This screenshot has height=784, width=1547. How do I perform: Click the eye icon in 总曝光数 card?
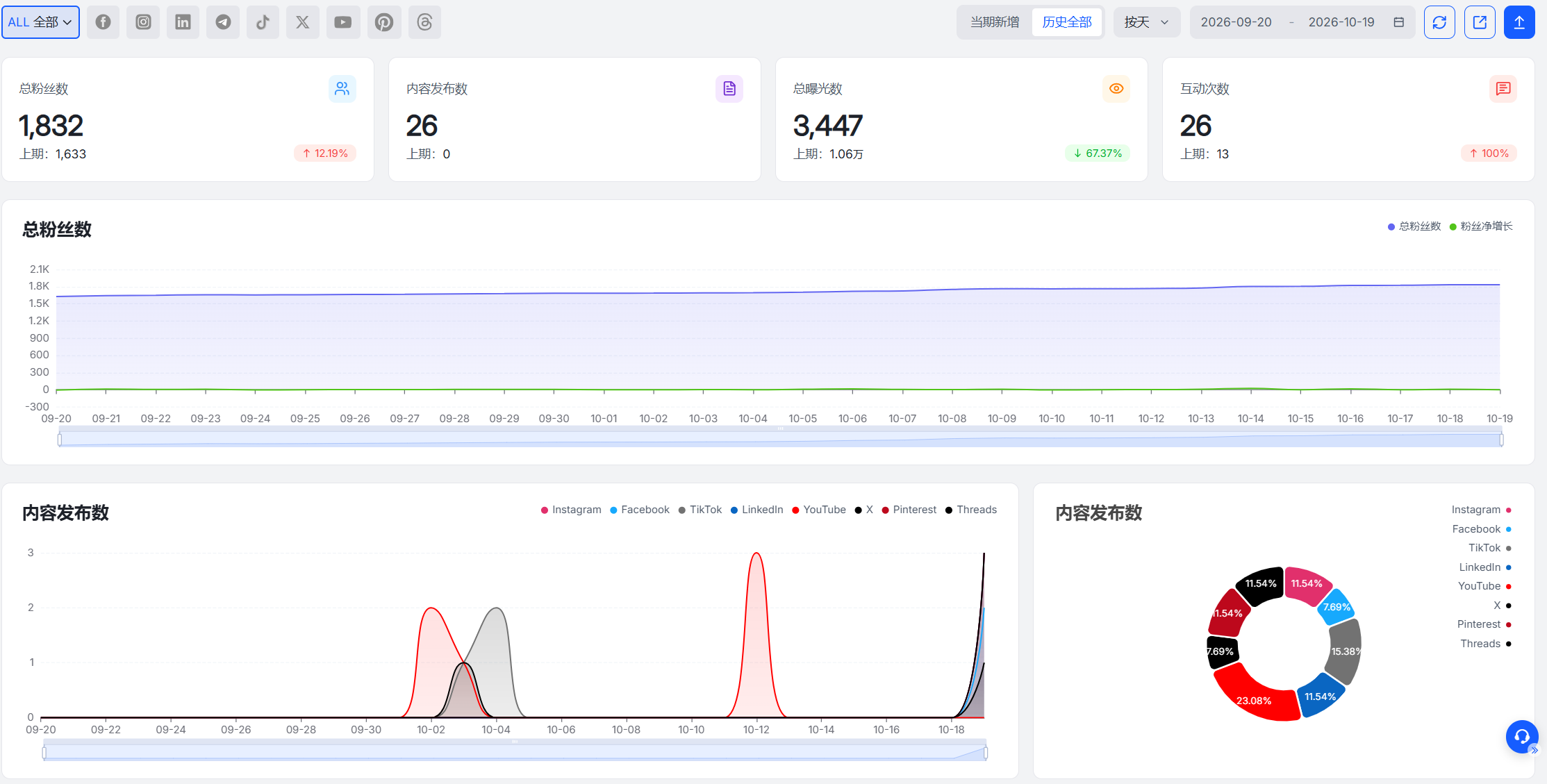(1116, 89)
